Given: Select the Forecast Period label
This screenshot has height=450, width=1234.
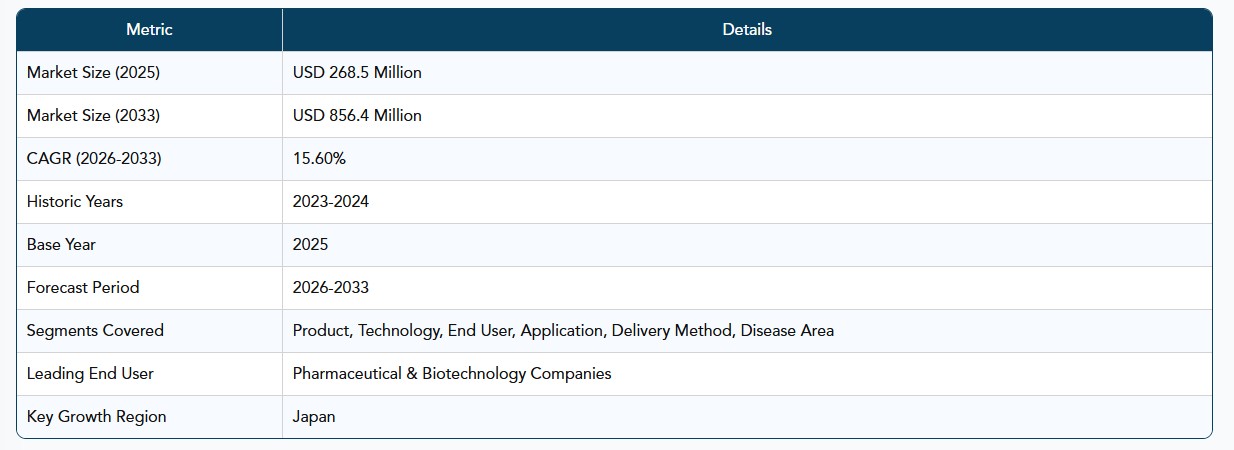Looking at the screenshot, I should (x=83, y=288).
